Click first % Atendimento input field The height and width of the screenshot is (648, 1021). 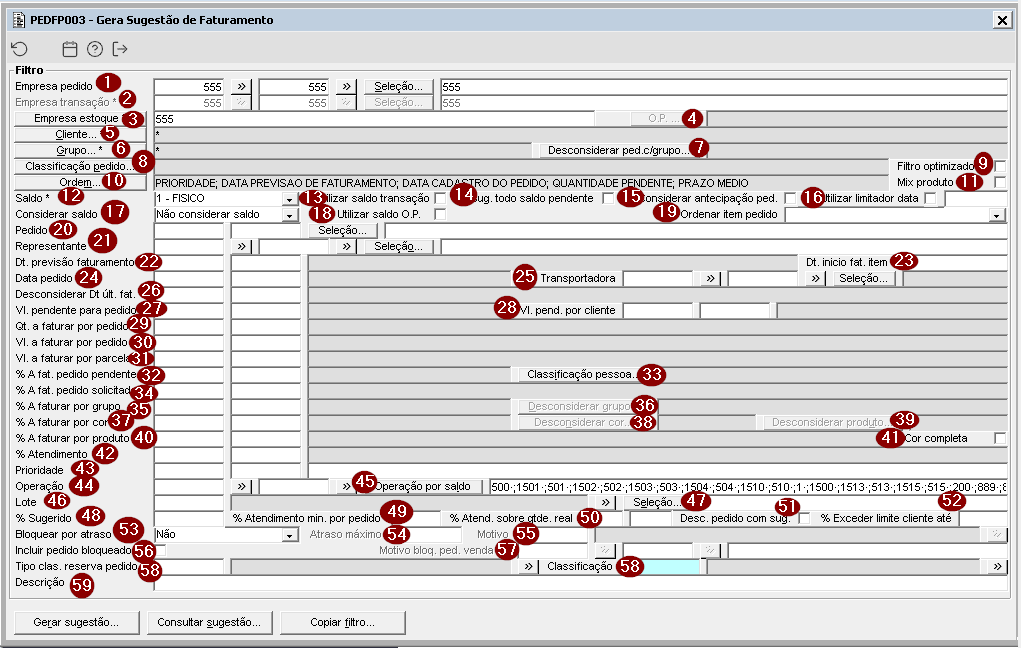coord(189,454)
